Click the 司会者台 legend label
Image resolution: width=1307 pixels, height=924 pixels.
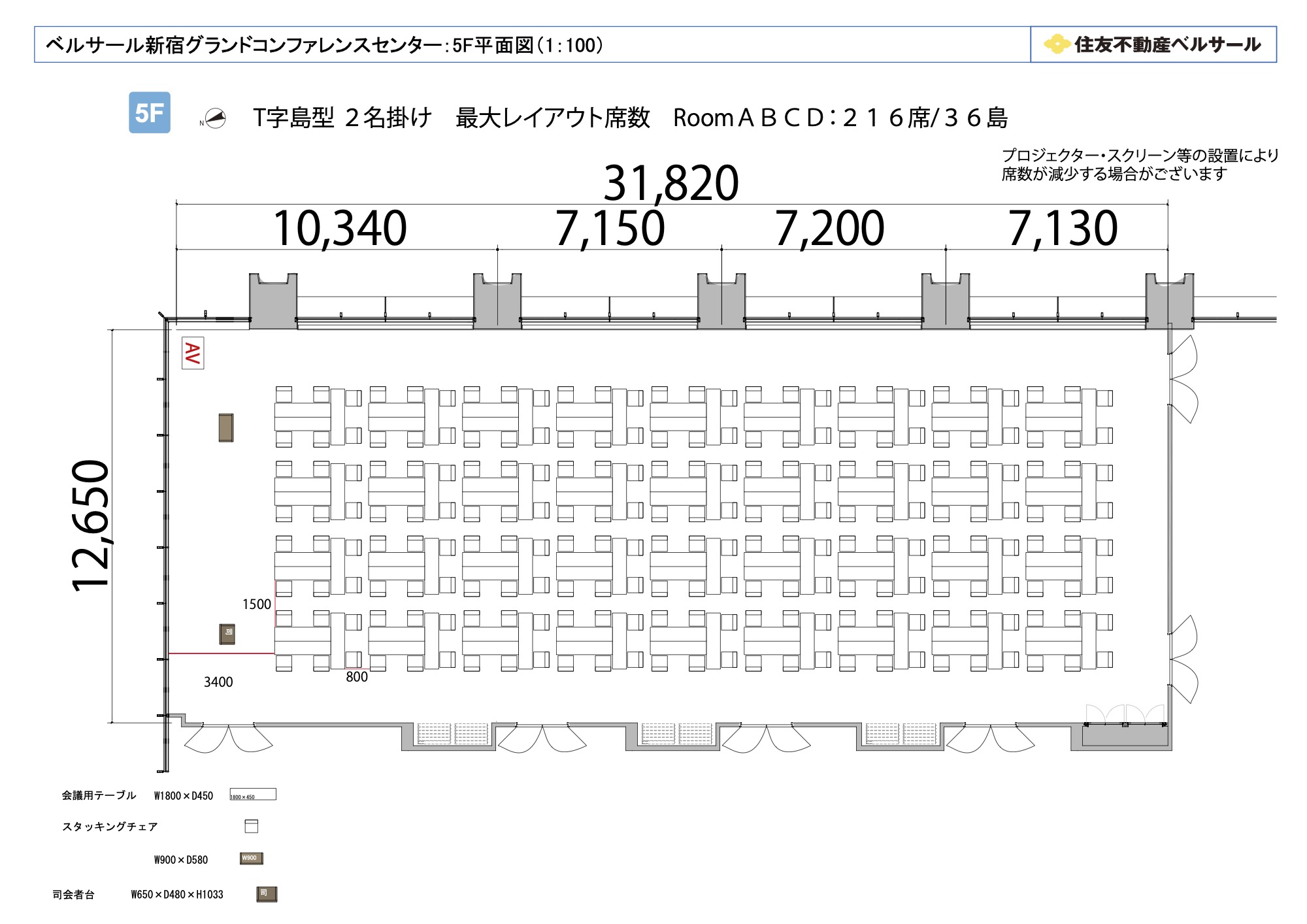pyautogui.click(x=74, y=895)
